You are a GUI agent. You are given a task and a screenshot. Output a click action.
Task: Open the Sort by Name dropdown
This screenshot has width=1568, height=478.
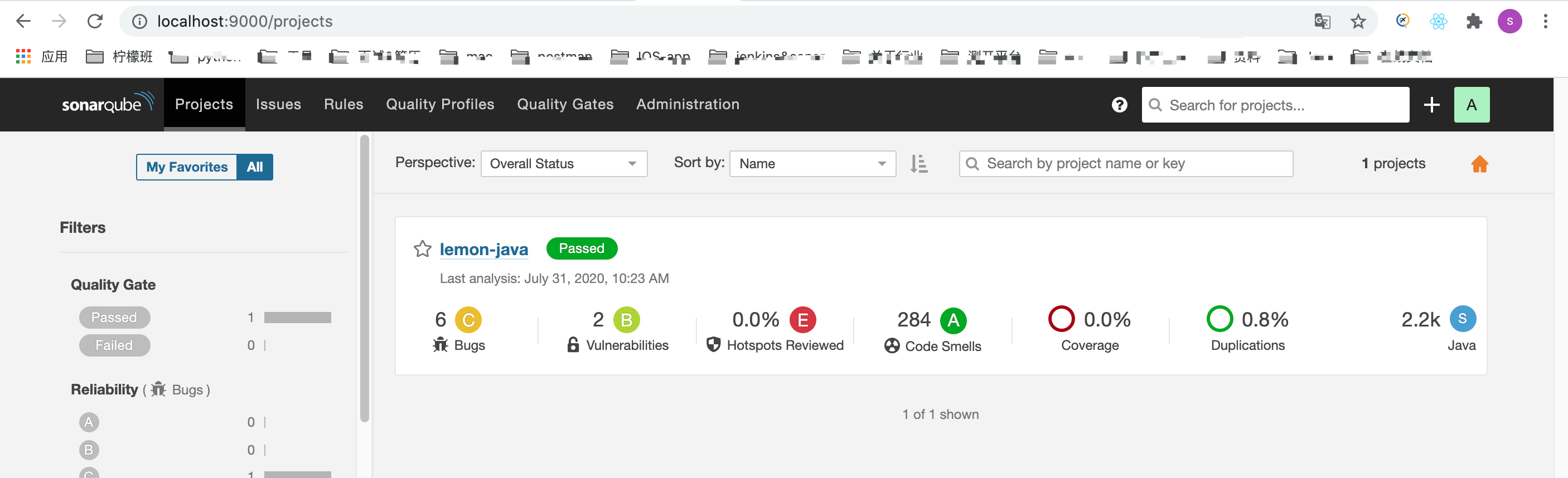[812, 164]
